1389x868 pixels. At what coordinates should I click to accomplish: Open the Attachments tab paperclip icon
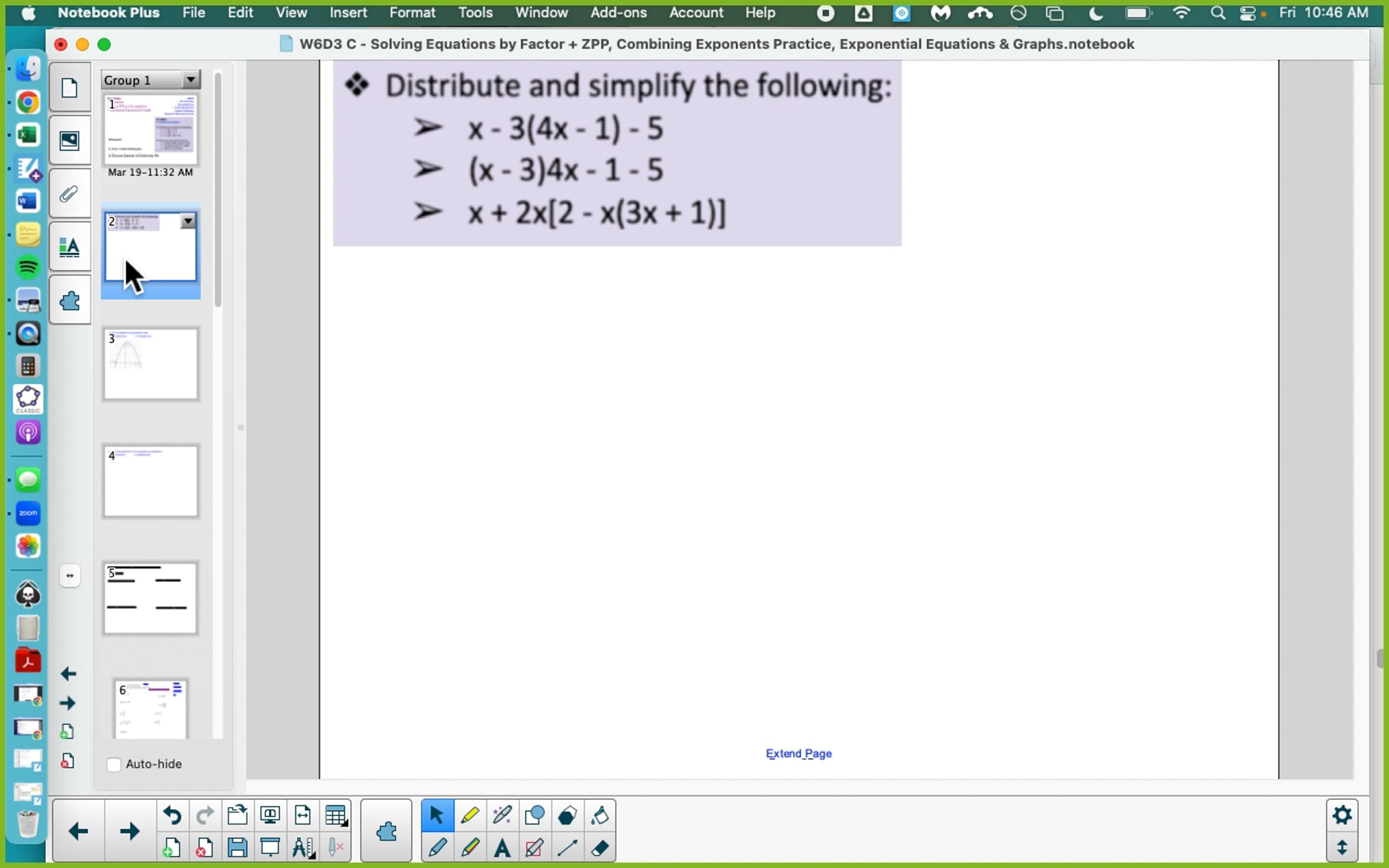click(69, 194)
